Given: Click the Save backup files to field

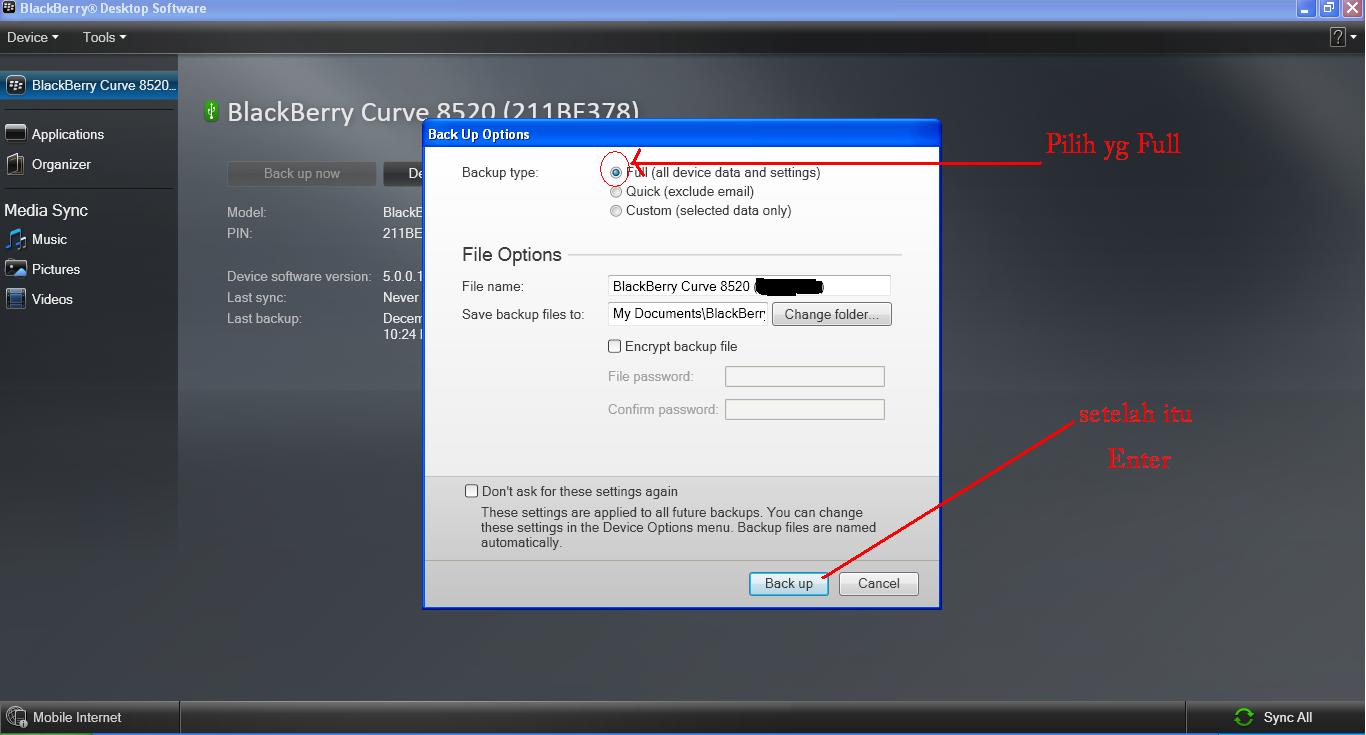Looking at the screenshot, I should click(688, 314).
